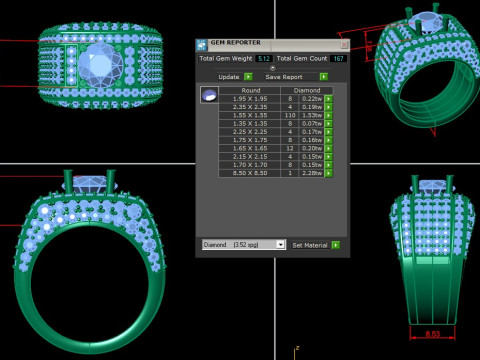
Task: Select the 8.50 X 8.50 size cell
Action: pyautogui.click(x=250, y=173)
